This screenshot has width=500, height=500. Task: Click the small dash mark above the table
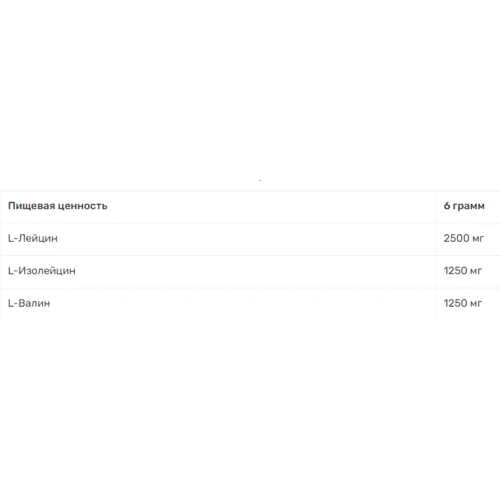pos(260,180)
